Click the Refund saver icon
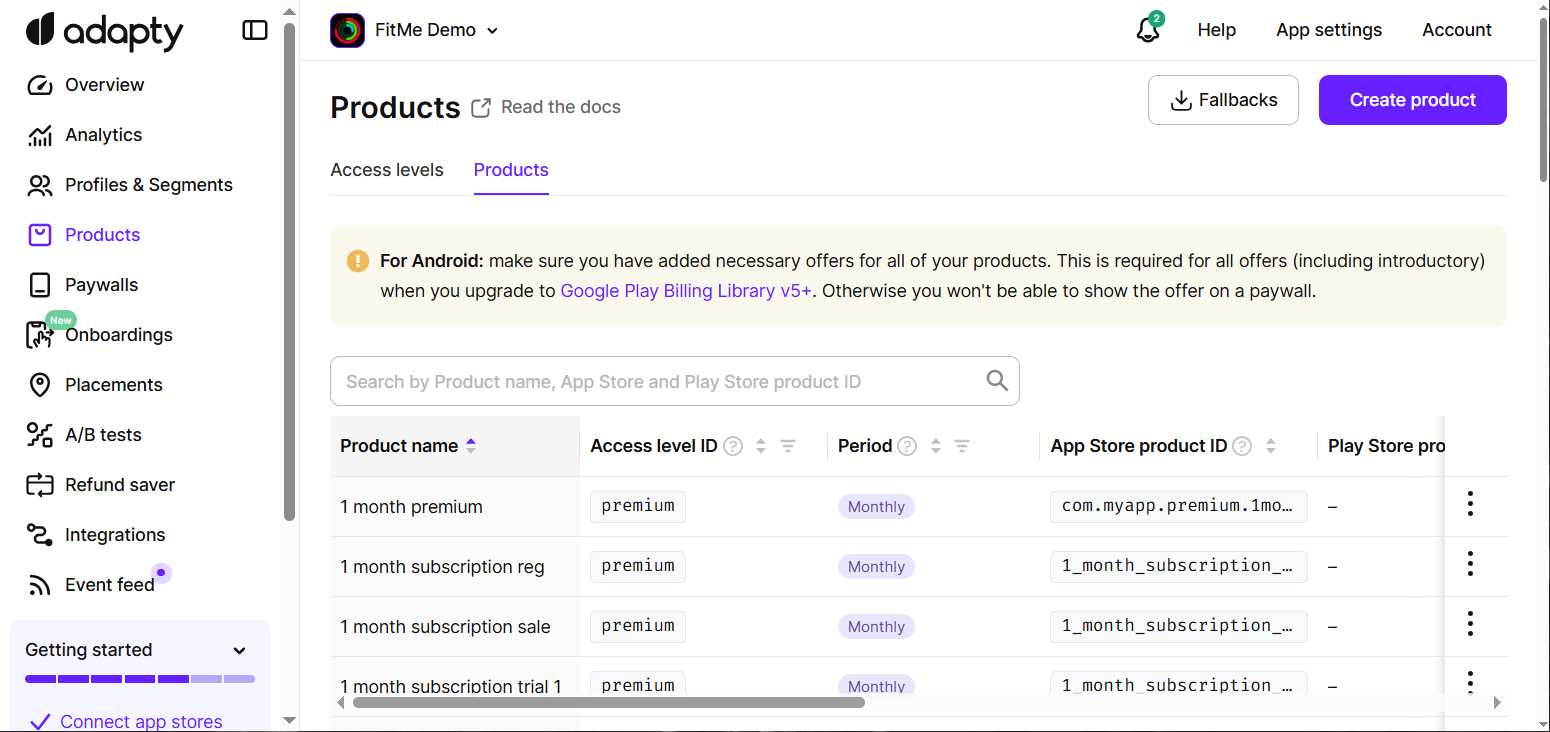 tap(38, 484)
